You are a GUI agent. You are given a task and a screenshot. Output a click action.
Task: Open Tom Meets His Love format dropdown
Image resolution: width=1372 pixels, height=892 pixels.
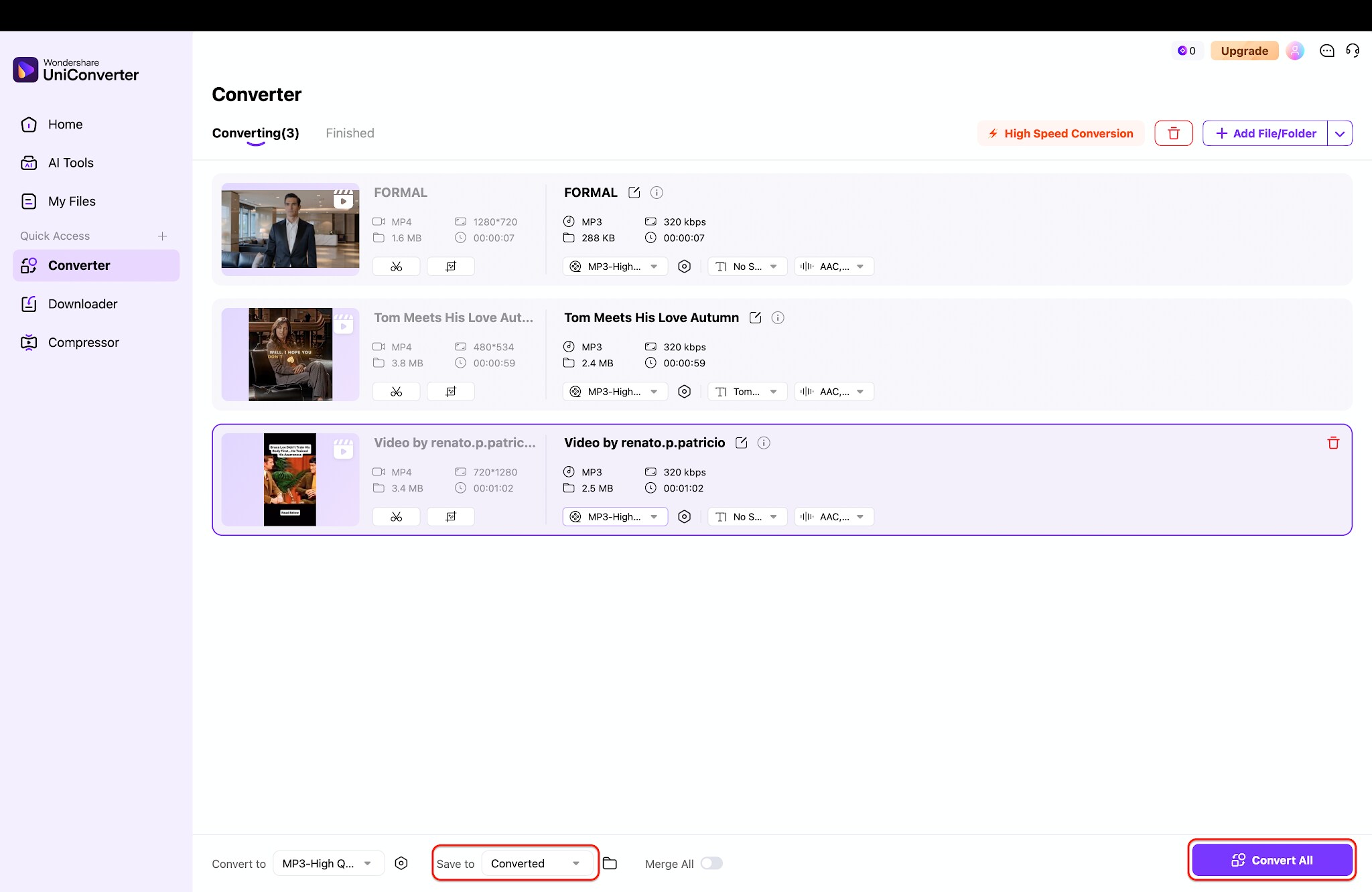click(615, 392)
